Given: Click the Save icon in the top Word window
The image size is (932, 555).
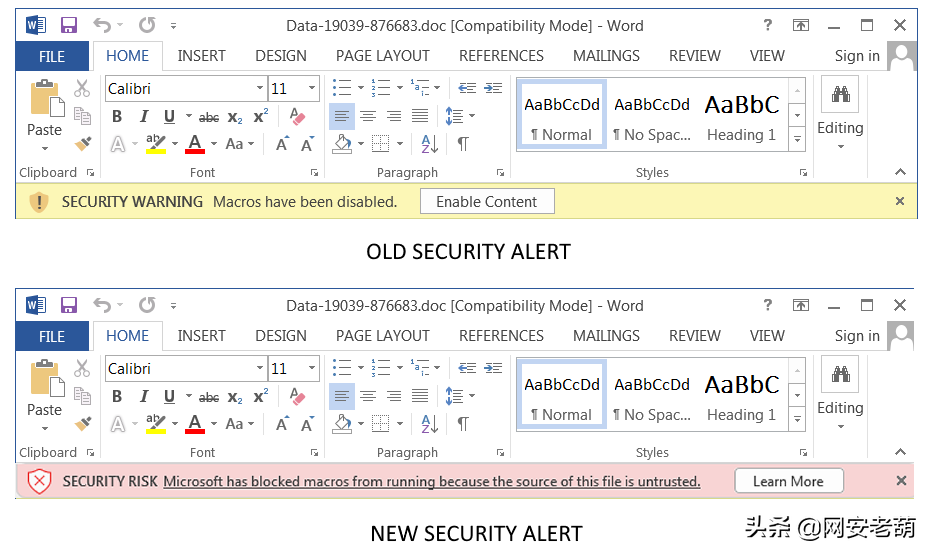Looking at the screenshot, I should (x=69, y=26).
